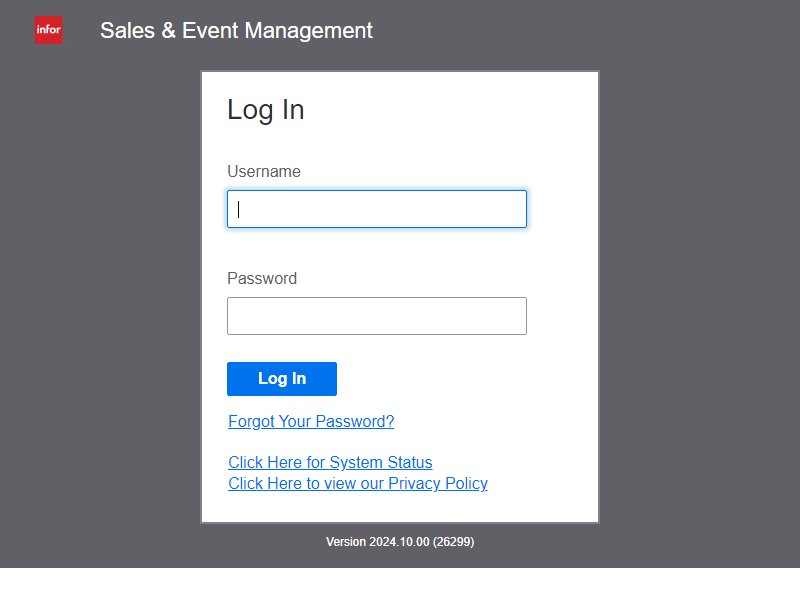Screen dimensions: 800x600
Task: Open the Forgot Your Password? link
Action: [x=311, y=421]
